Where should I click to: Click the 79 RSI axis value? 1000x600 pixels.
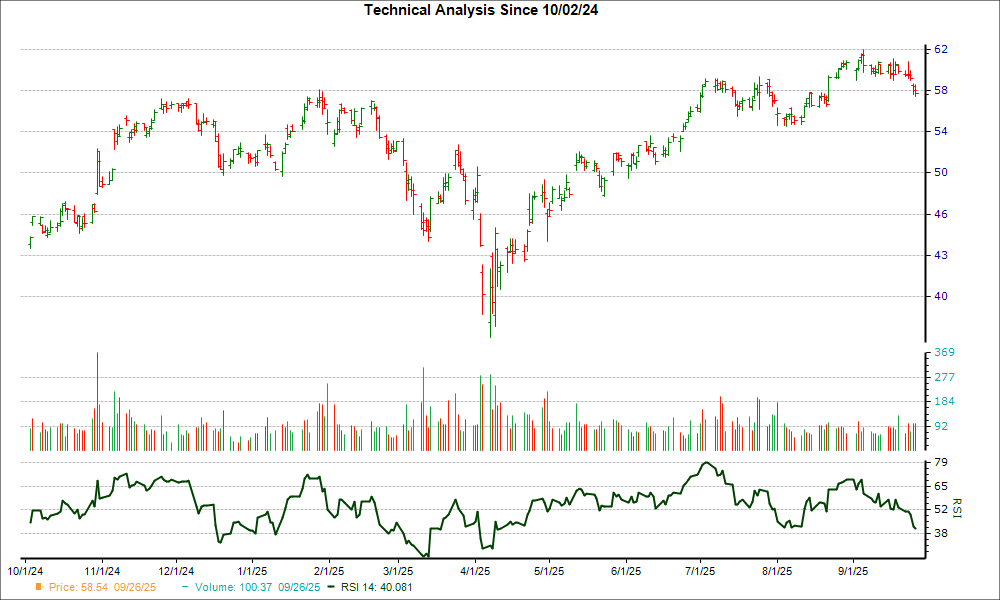941,463
